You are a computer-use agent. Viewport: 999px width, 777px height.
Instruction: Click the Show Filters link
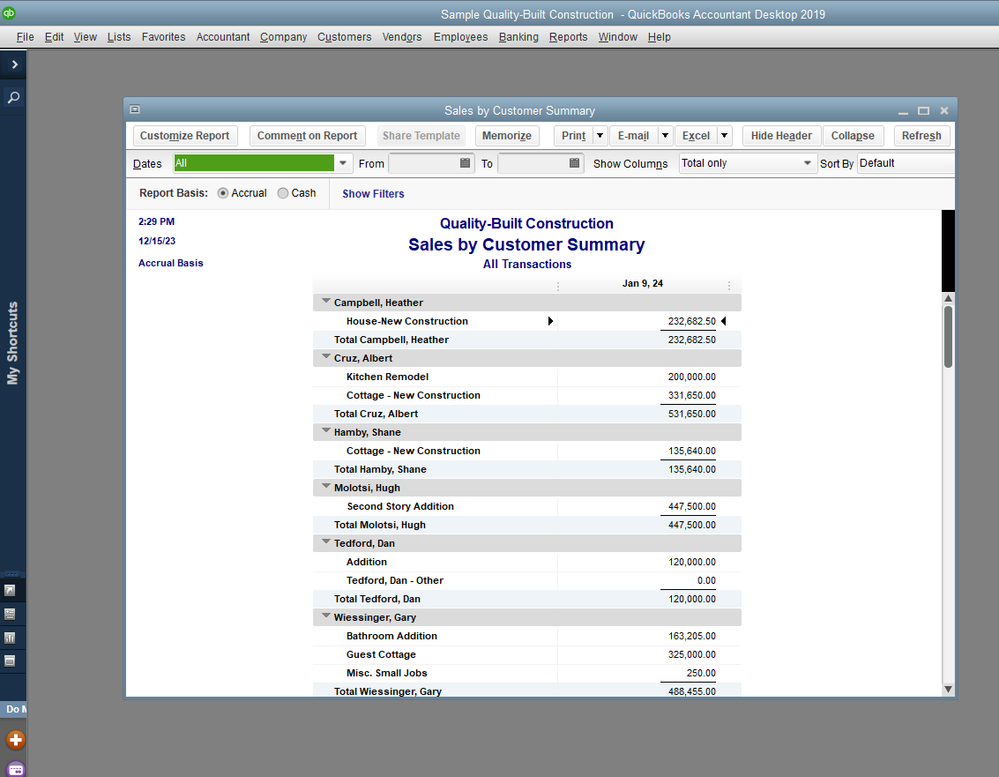[373, 194]
